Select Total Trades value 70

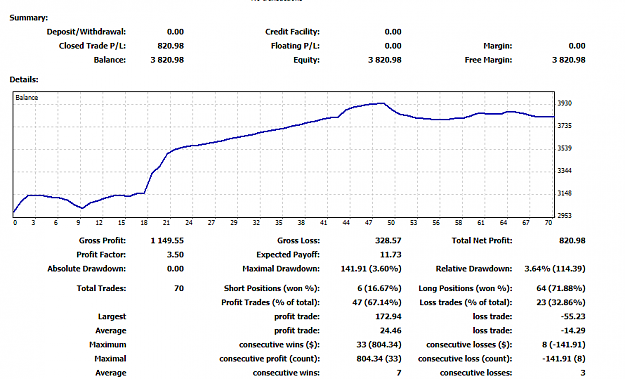pos(179,288)
